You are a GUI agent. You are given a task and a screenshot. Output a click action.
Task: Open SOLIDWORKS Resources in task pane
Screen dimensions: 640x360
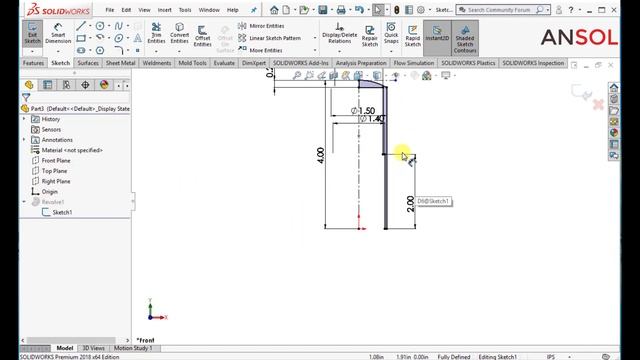point(613,87)
